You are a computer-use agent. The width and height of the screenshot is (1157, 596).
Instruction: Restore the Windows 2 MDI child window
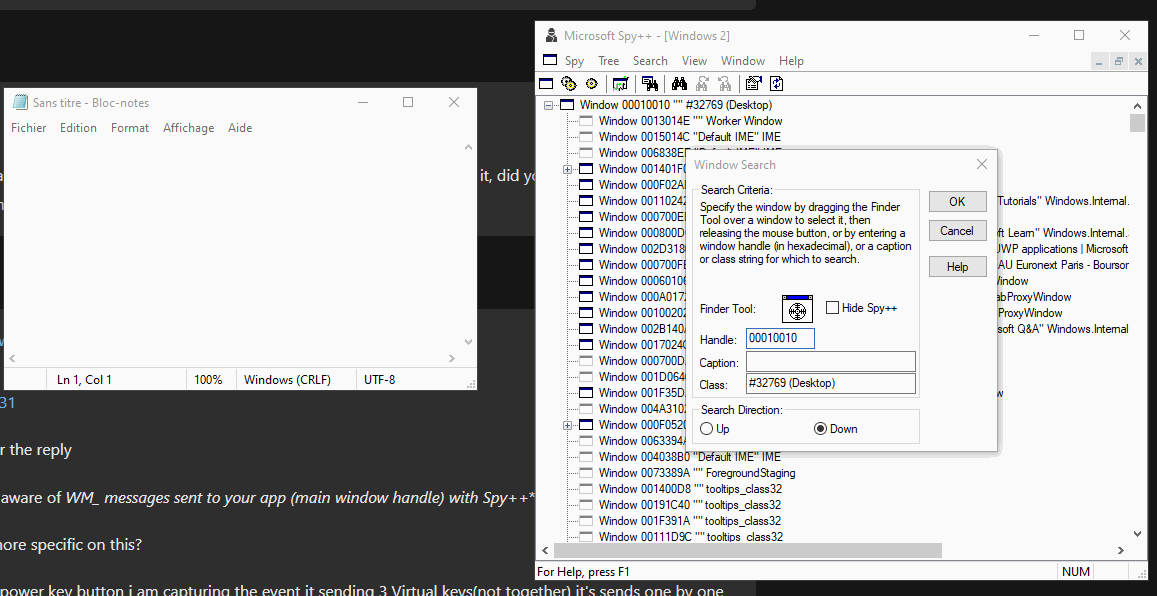click(x=1119, y=61)
